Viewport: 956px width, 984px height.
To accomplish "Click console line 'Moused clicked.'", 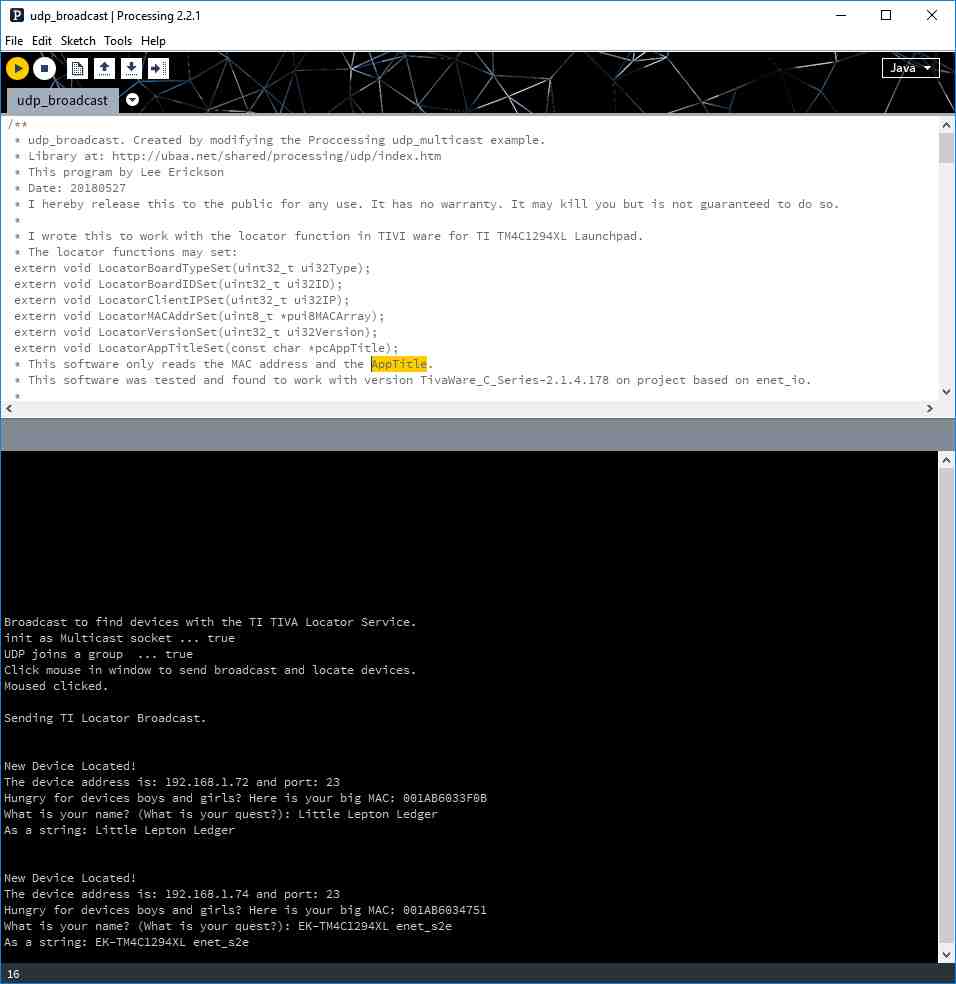I will pyautogui.click(x=56, y=686).
